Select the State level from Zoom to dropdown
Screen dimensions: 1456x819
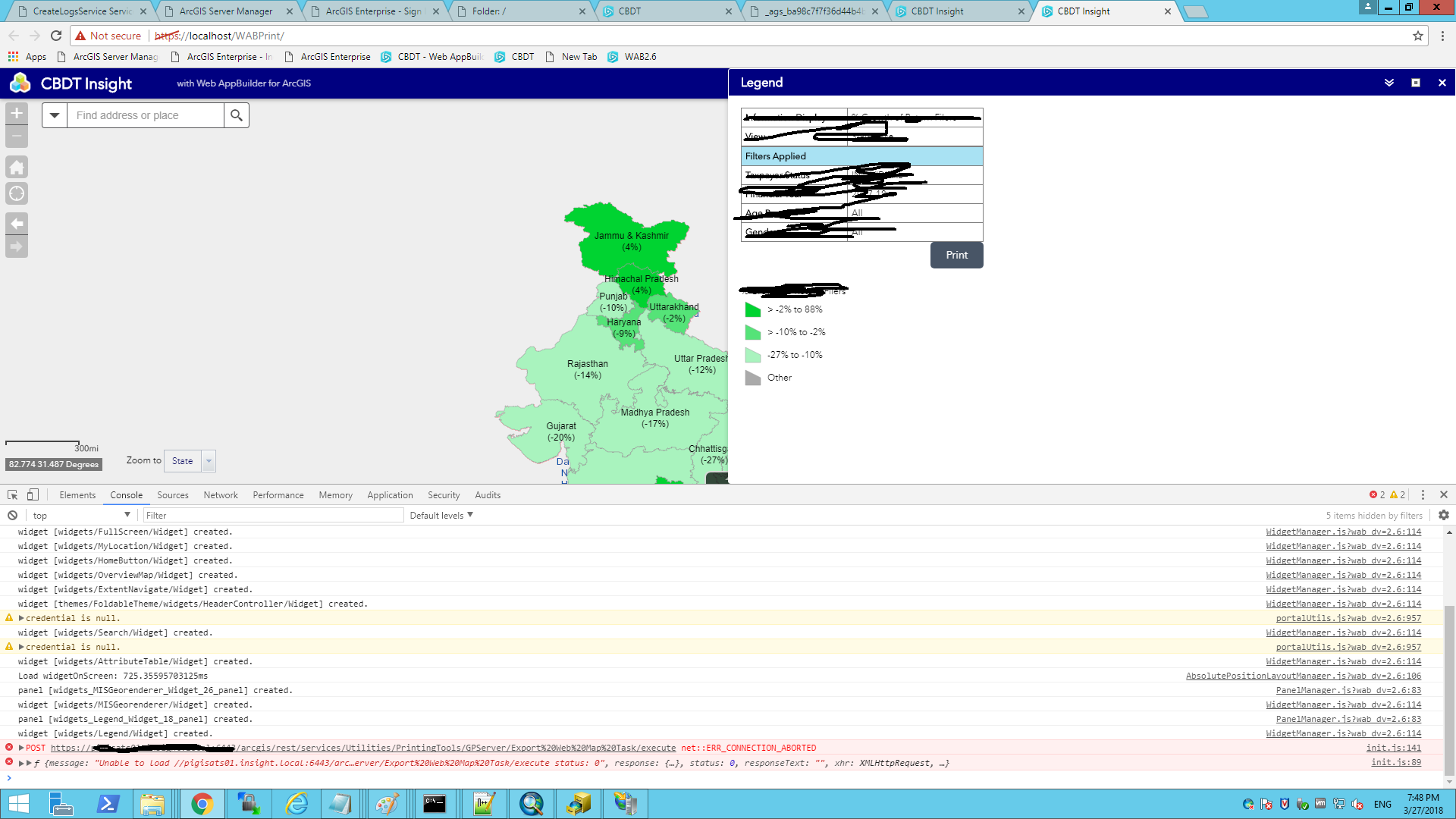tap(189, 460)
